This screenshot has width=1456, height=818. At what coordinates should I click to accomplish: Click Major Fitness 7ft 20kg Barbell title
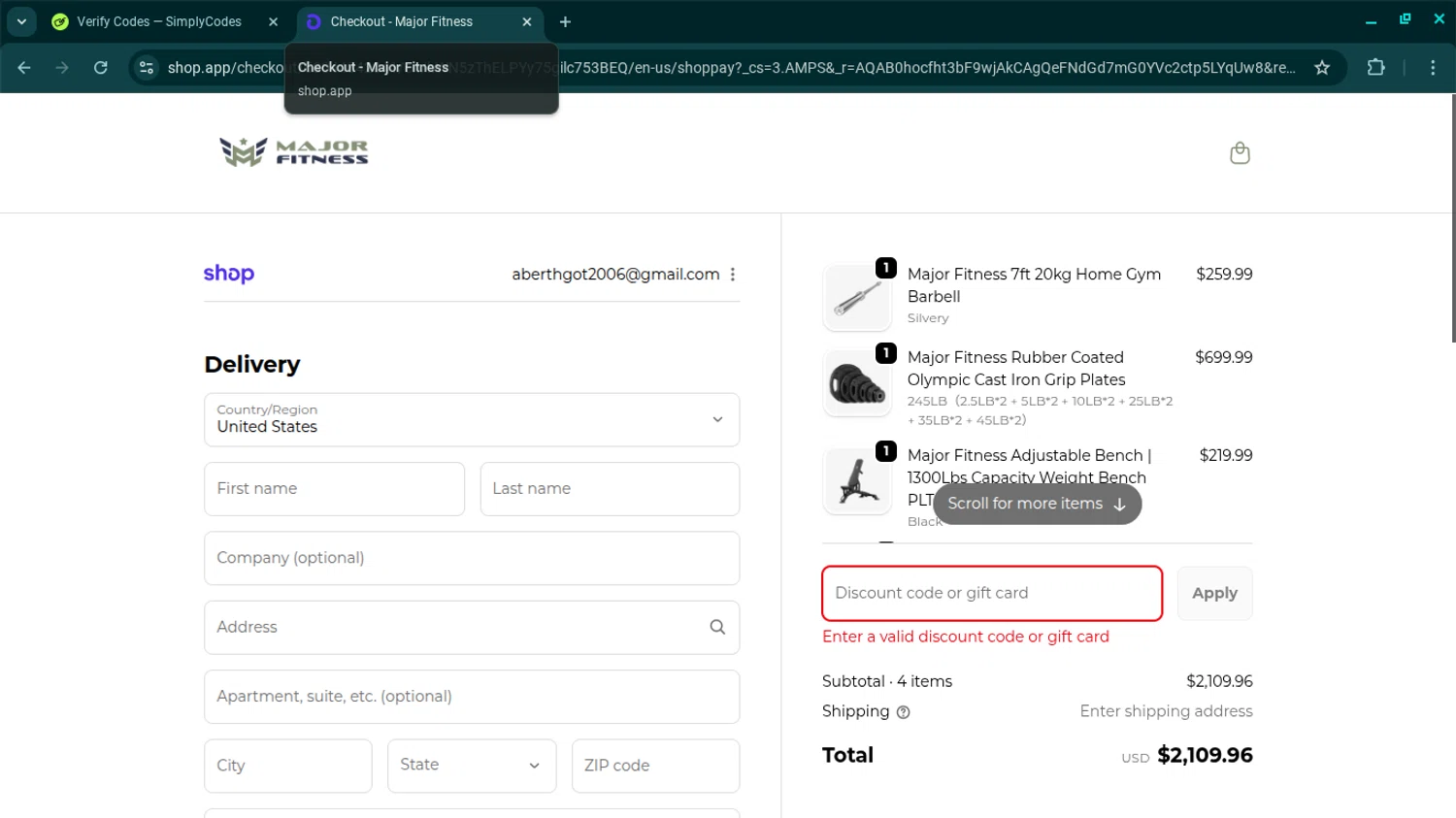click(x=1034, y=285)
